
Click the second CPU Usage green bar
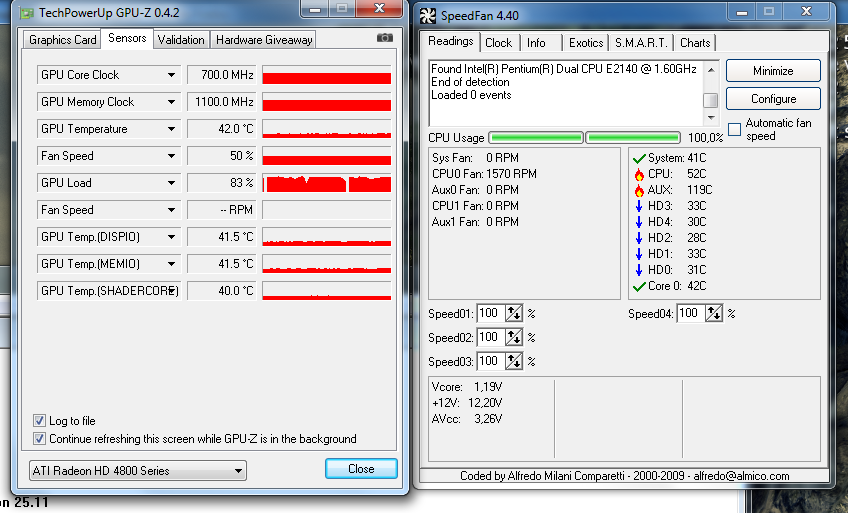click(633, 138)
